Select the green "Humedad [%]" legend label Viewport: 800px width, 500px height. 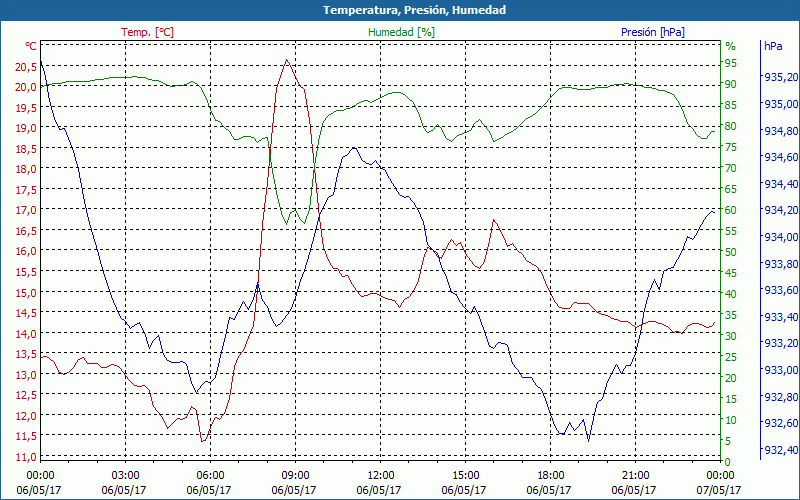coord(401,32)
